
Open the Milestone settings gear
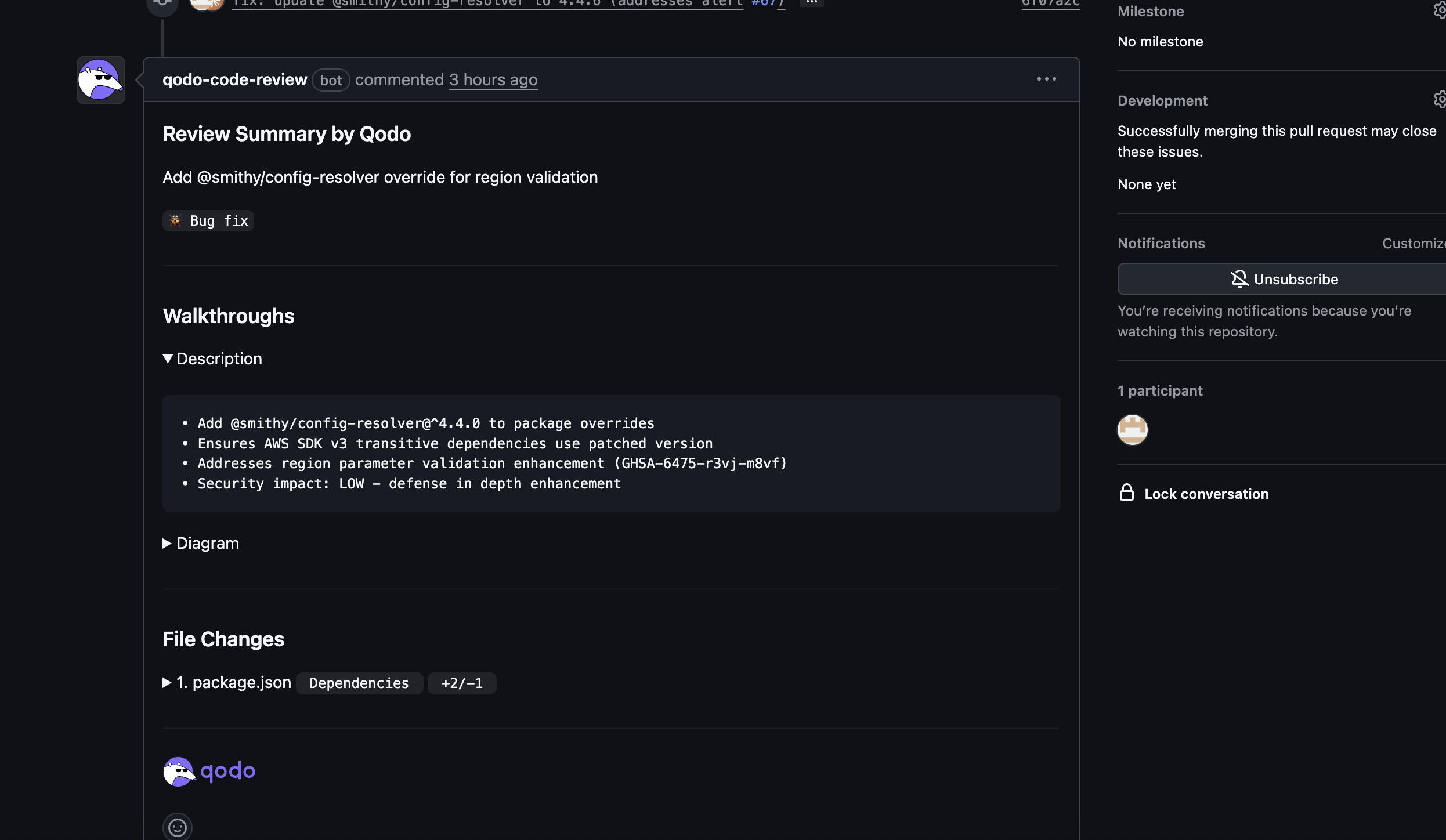pyautogui.click(x=1440, y=11)
